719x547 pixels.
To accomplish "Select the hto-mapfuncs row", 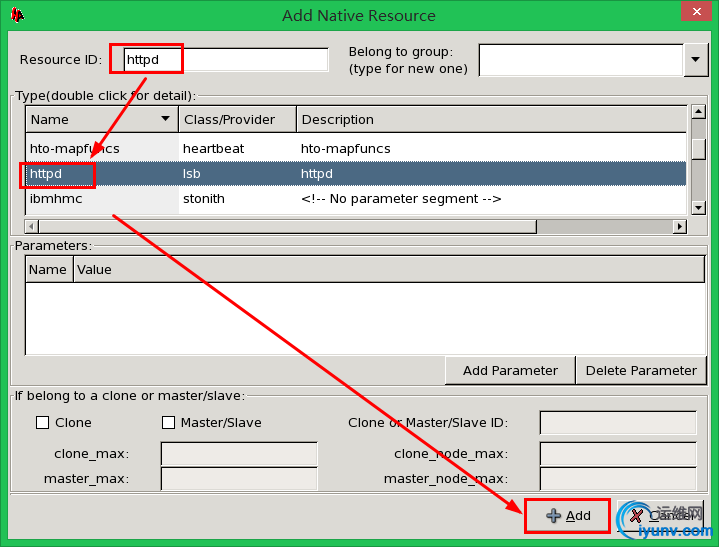I will coord(356,149).
